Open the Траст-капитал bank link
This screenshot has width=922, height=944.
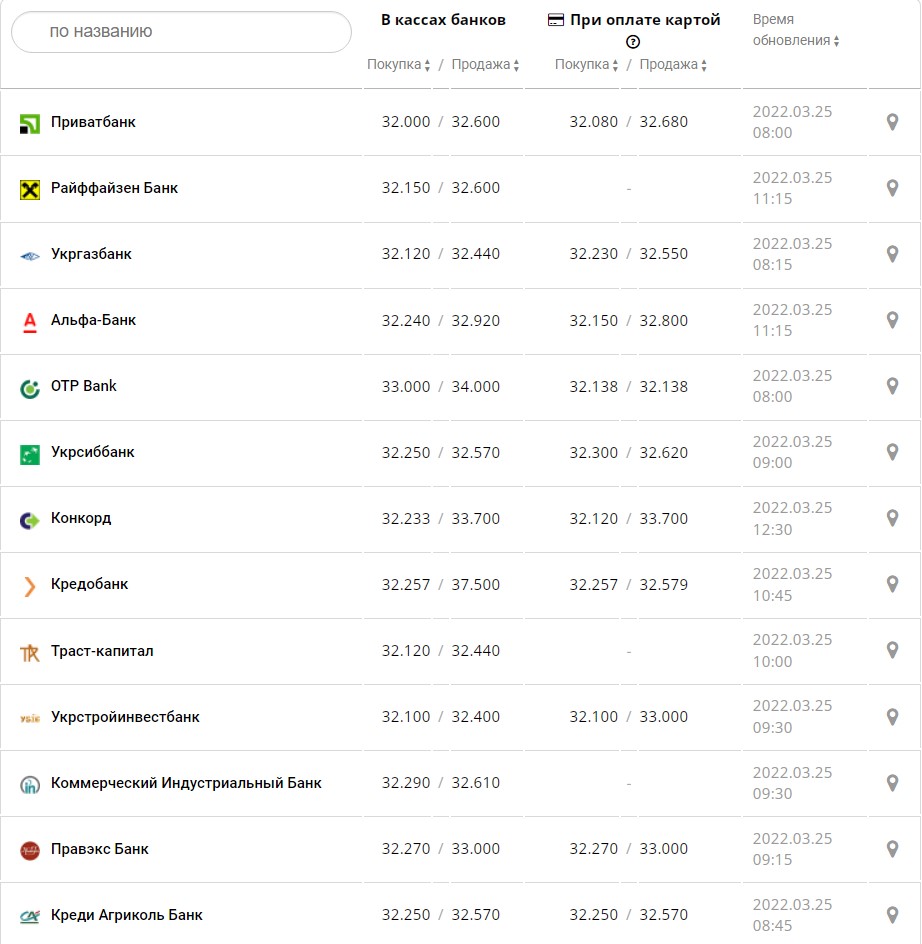click(102, 651)
